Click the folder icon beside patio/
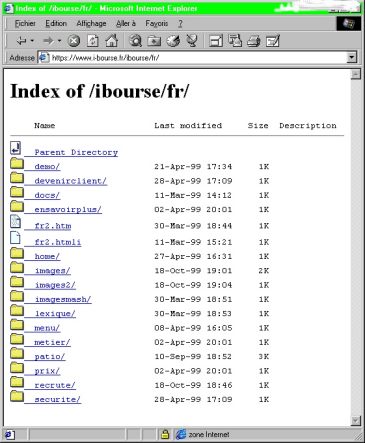The height and width of the screenshot is (443, 365). [x=17, y=353]
